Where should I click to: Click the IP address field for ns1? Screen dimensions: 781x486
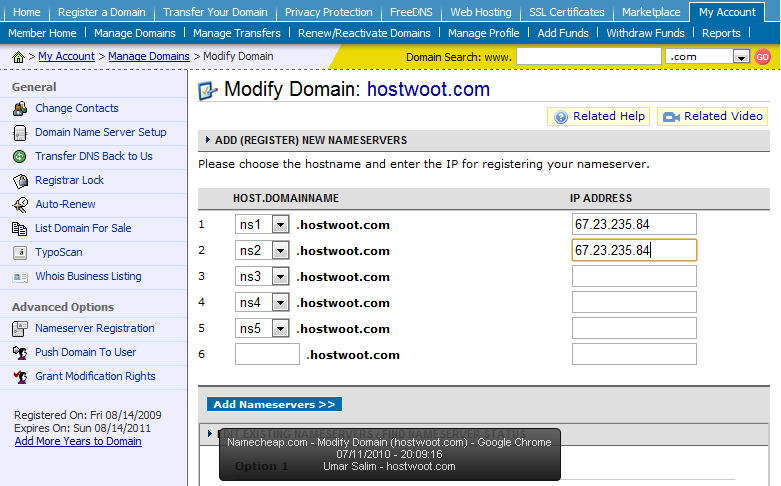pos(634,224)
